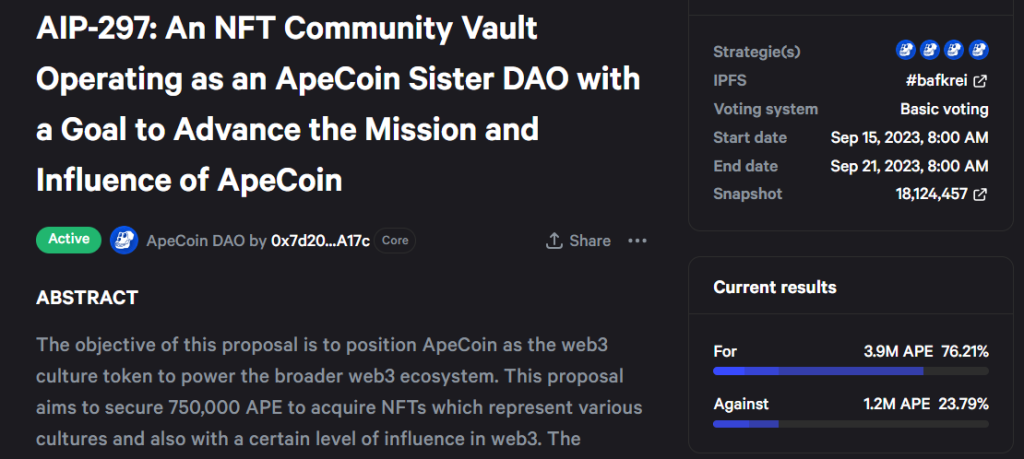Click the ApeCoin DAO avatar icon
The width and height of the screenshot is (1024, 459).
click(124, 240)
